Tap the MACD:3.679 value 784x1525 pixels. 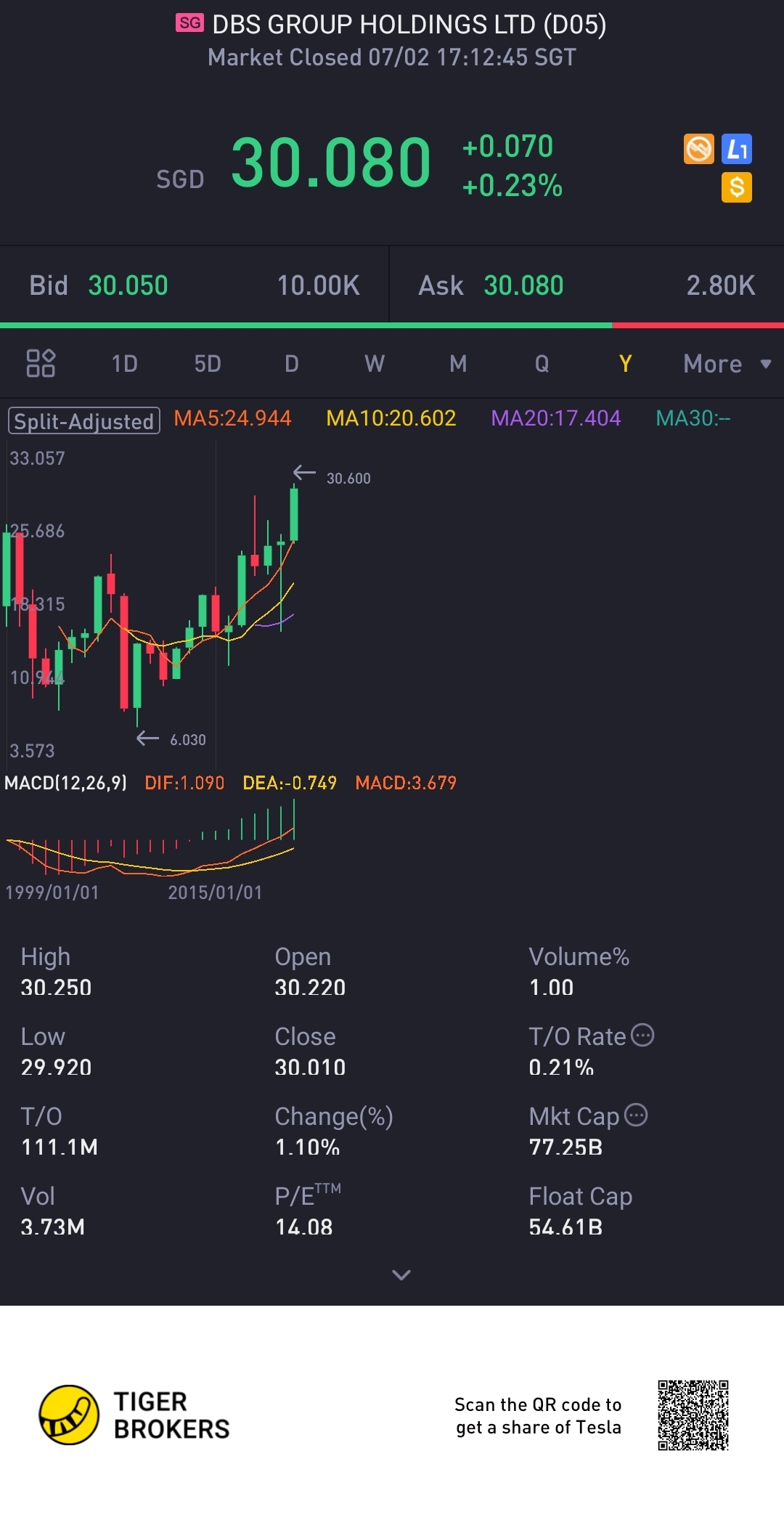[x=406, y=783]
